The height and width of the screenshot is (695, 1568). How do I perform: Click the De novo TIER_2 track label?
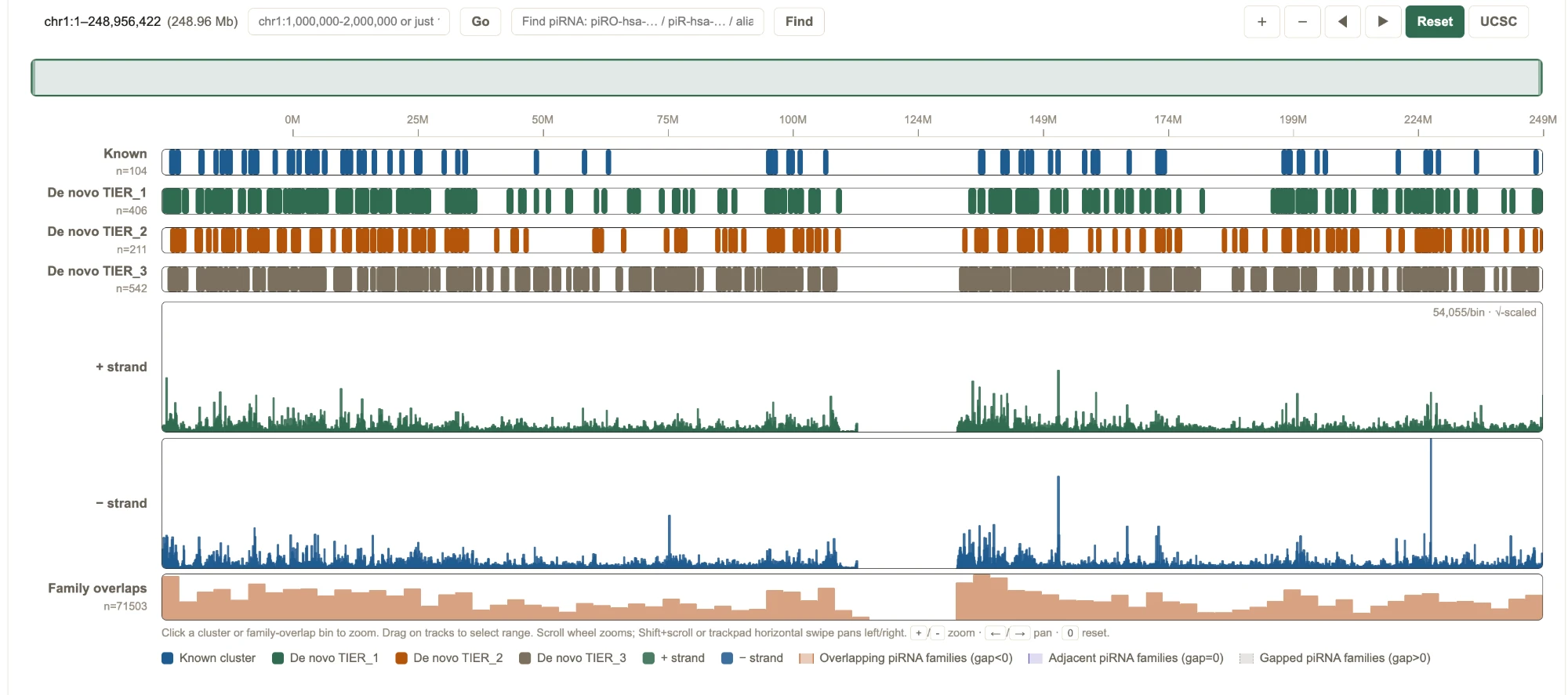[97, 232]
